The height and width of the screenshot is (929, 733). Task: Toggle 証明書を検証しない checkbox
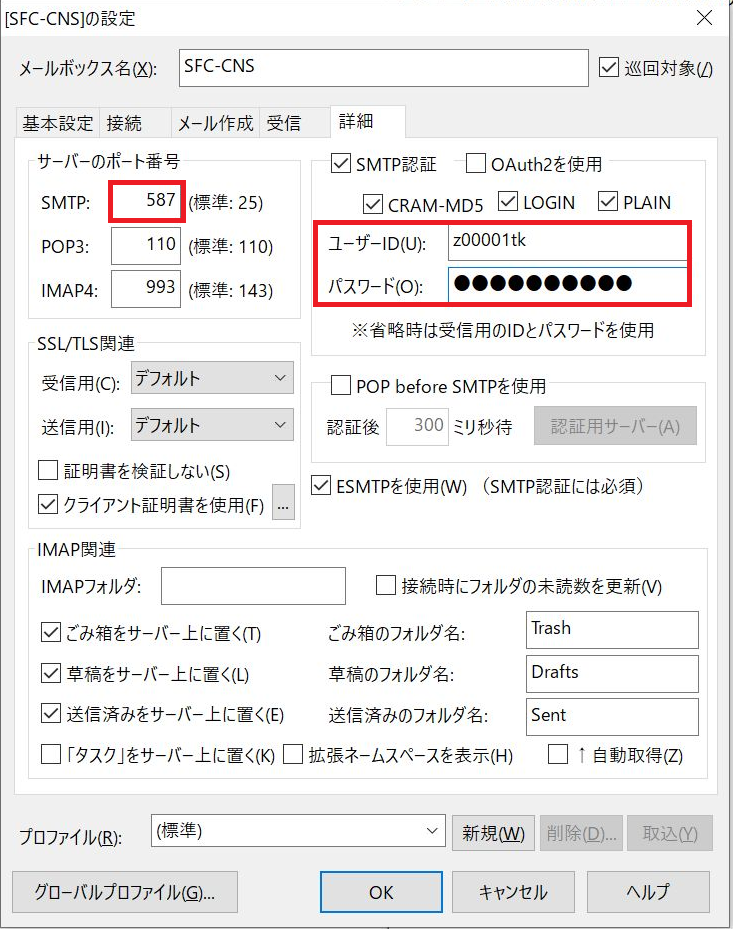click(x=48, y=470)
